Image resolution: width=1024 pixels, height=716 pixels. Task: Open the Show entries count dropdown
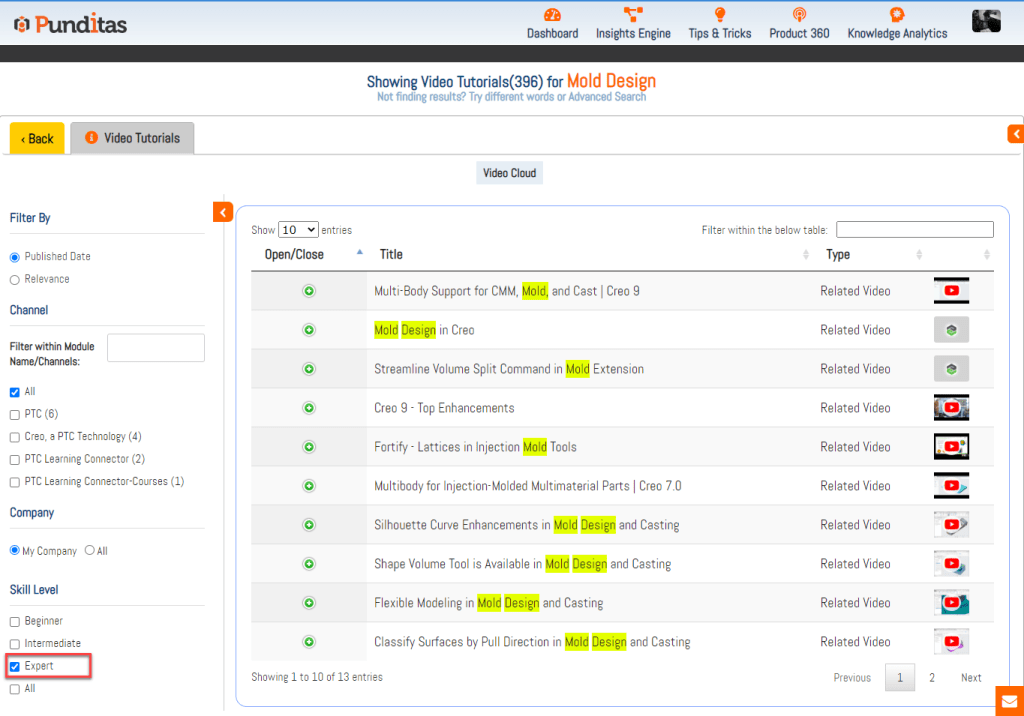(x=298, y=230)
